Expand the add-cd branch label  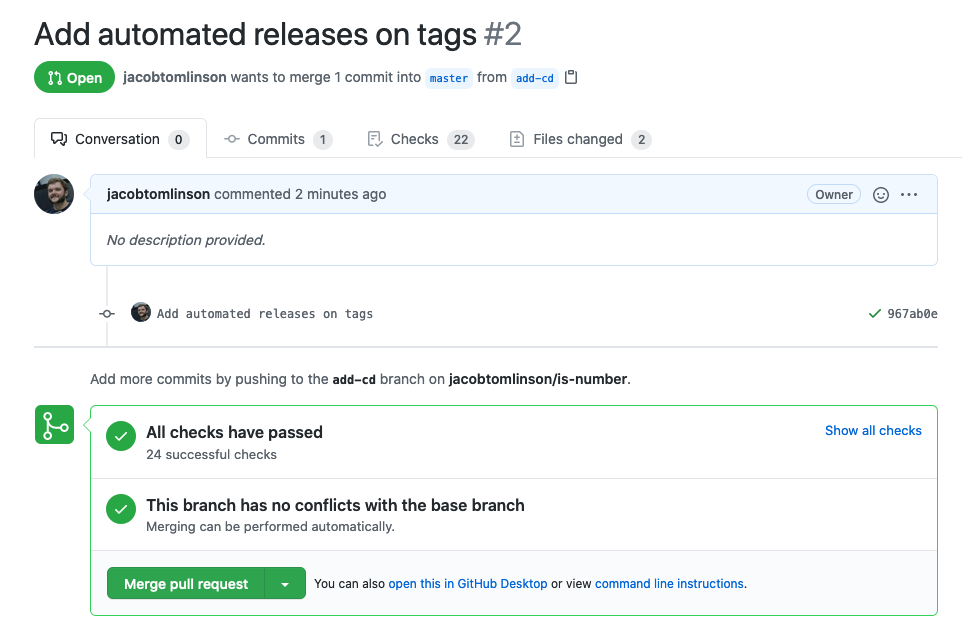tap(535, 78)
